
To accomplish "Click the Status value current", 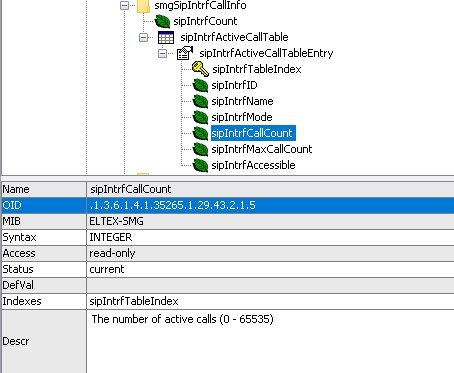I will (x=107, y=269).
